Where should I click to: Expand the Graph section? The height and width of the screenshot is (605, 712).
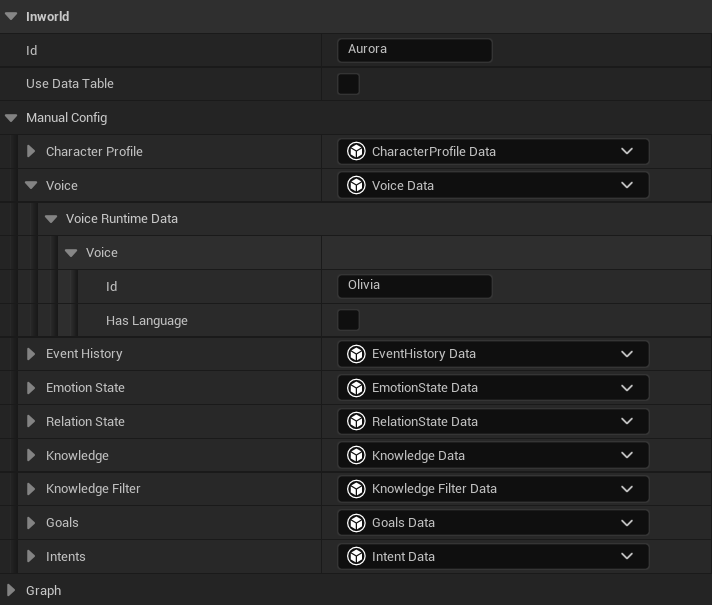coord(11,591)
